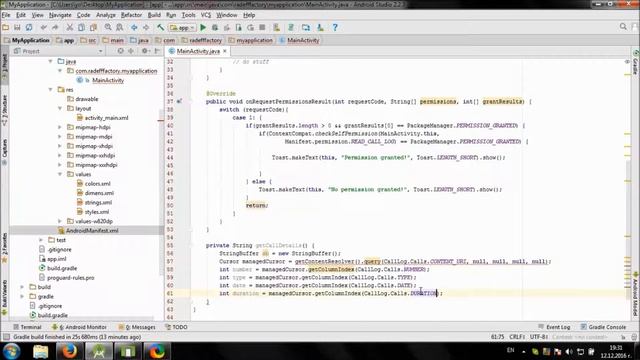
Task: Click the Copy toolbar icon
Action: click(x=82, y=27)
